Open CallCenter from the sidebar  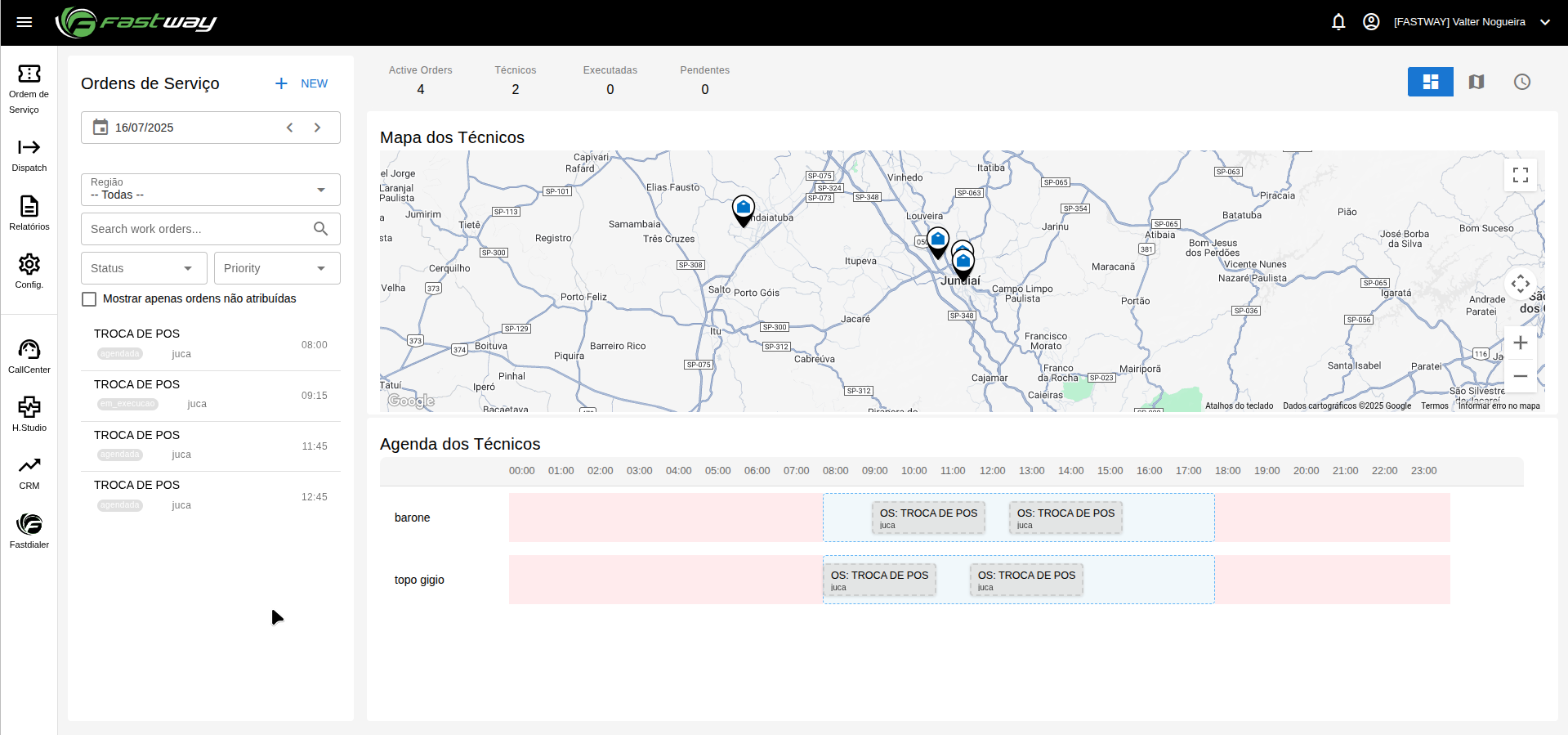pos(29,356)
